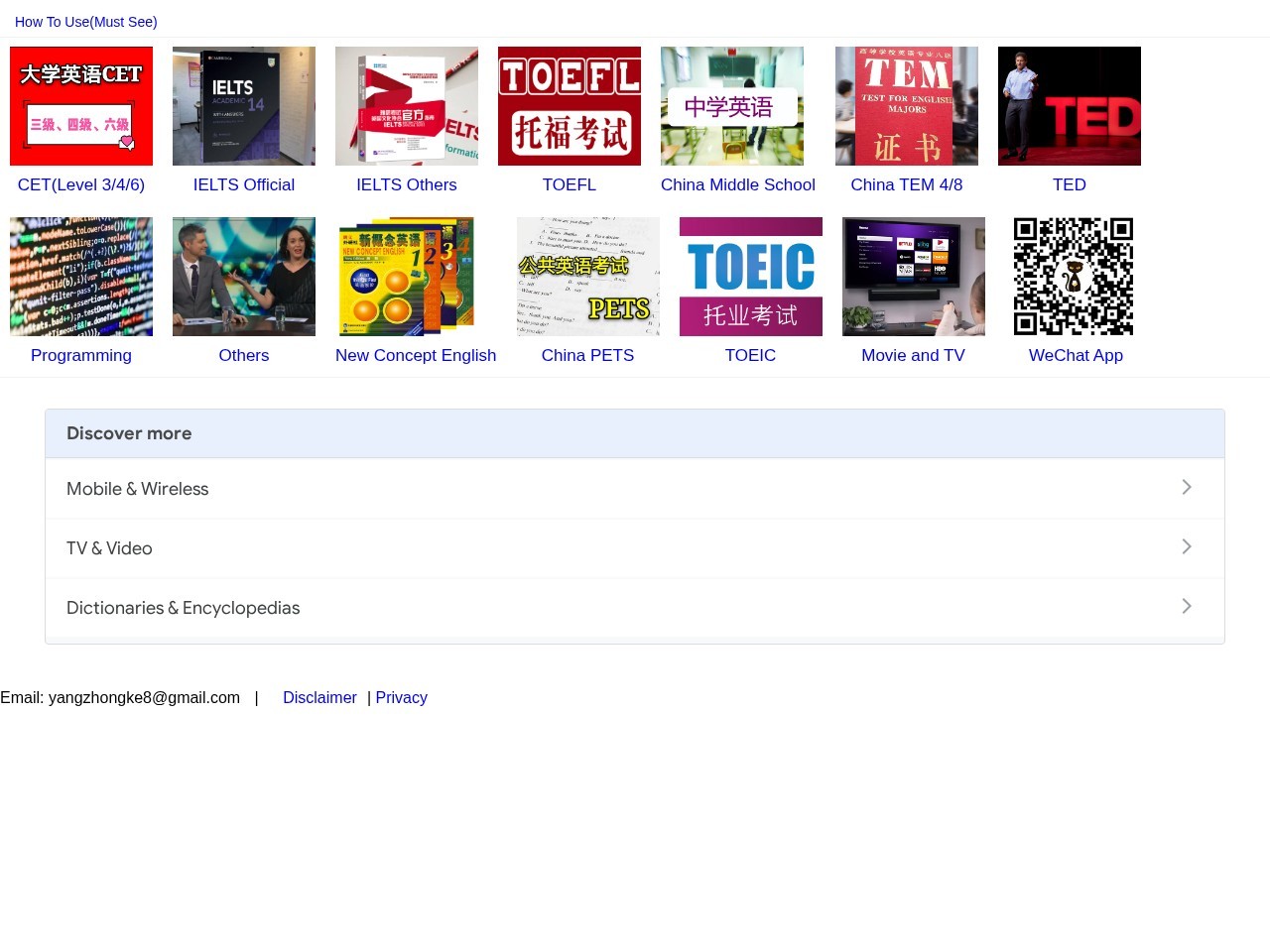
Task: Click the WeChat App QR code
Action: coord(1074,277)
